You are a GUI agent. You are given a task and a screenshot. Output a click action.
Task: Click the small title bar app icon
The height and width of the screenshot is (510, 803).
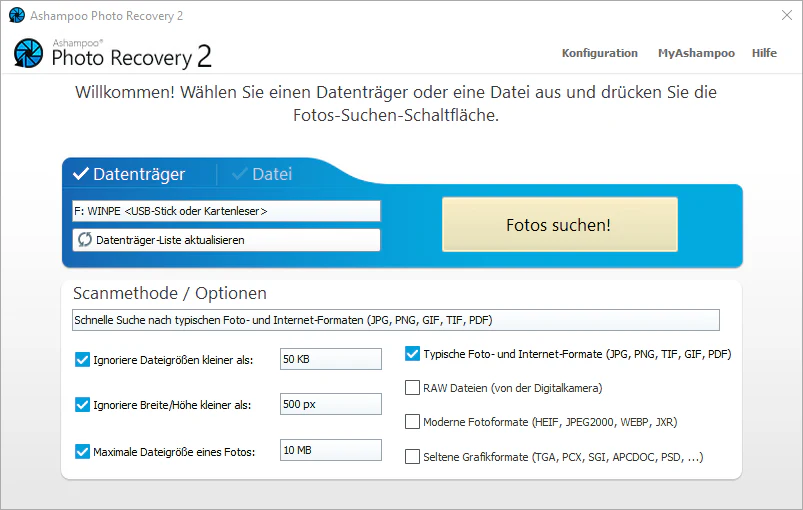click(x=17, y=15)
